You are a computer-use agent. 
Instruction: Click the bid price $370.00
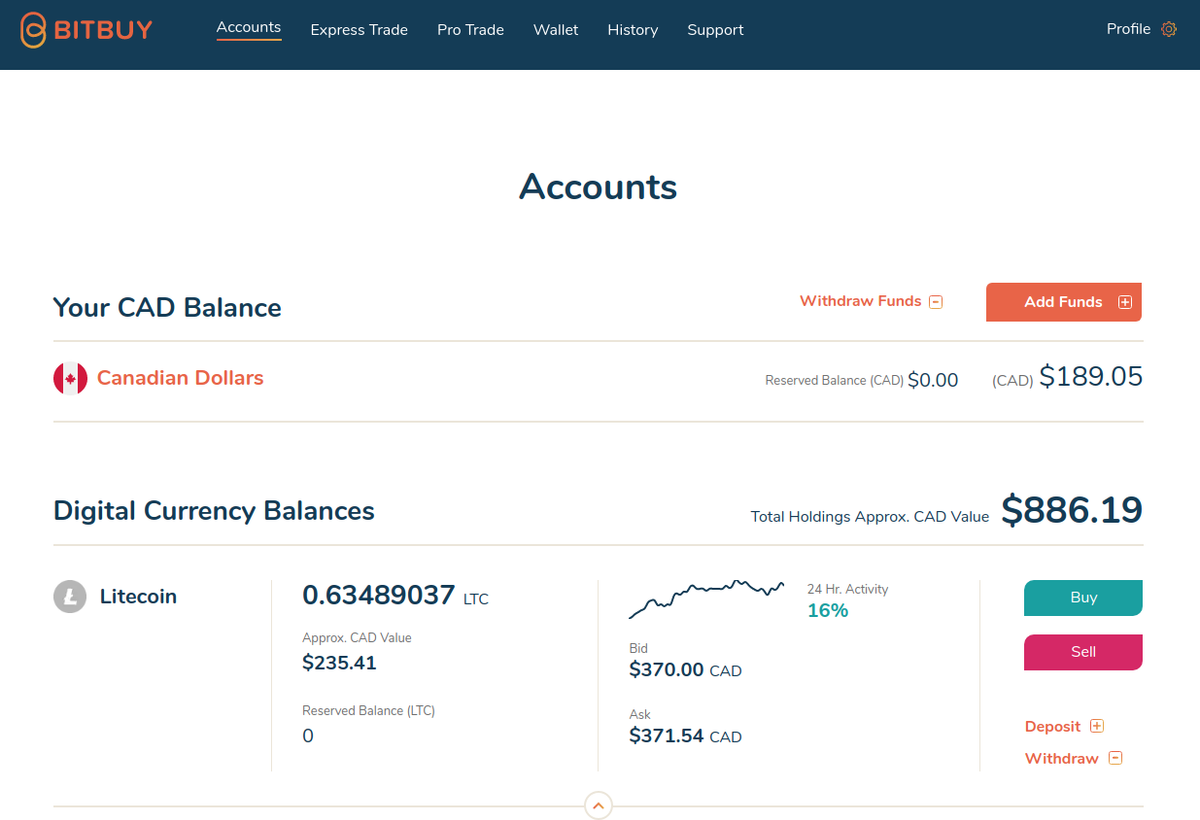pyautogui.click(x=666, y=670)
